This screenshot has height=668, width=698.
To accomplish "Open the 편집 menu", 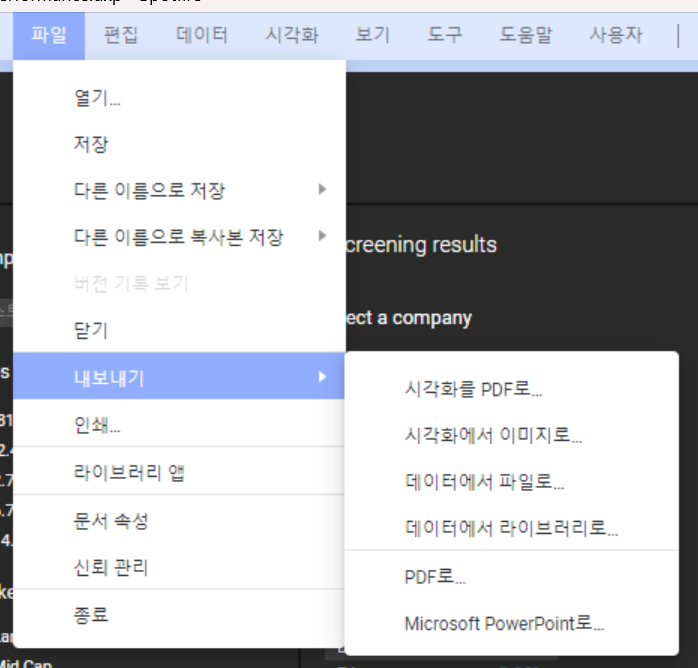I will [121, 36].
